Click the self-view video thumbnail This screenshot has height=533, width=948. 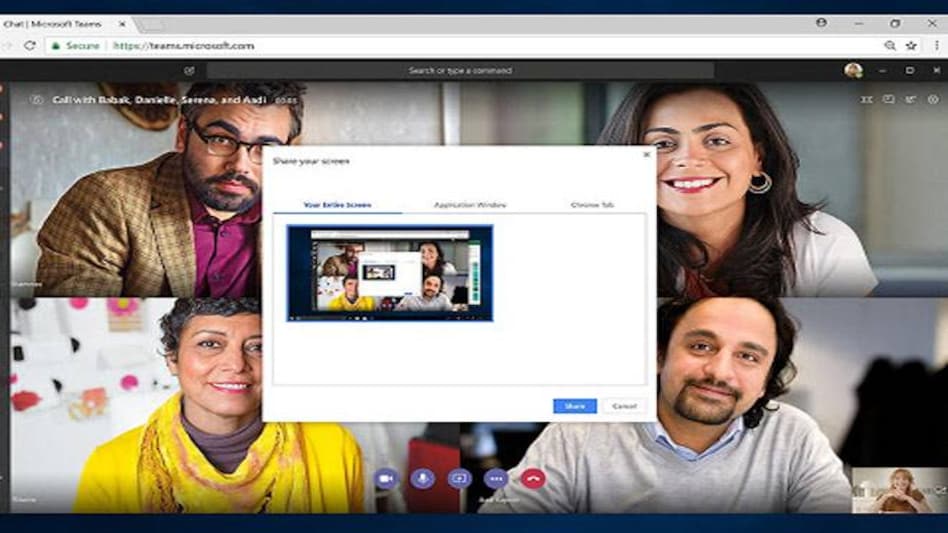click(x=900, y=490)
